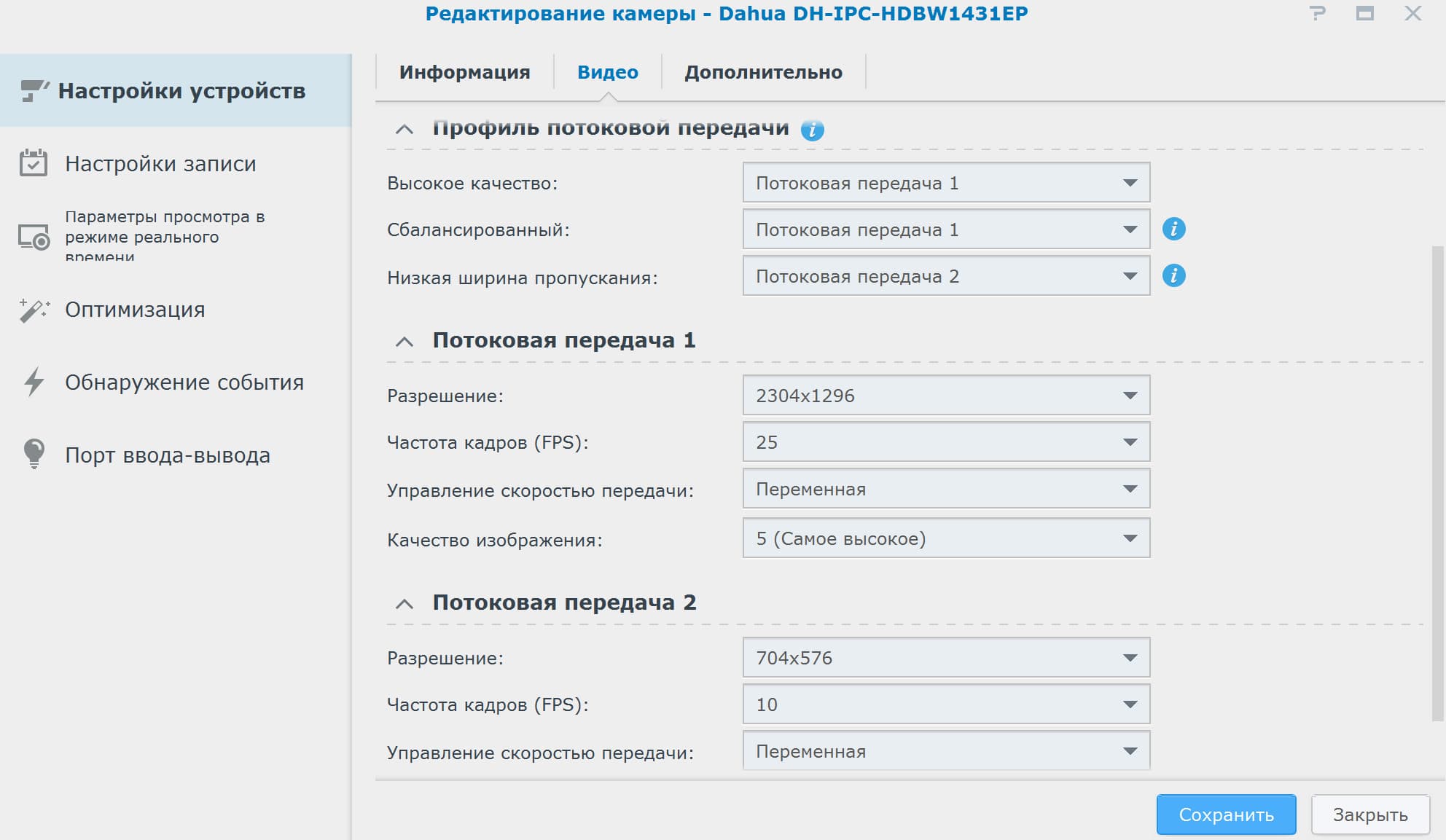Click info icon beside Сбалансированный dropdown
Image resolution: width=1446 pixels, height=840 pixels.
pos(1173,229)
